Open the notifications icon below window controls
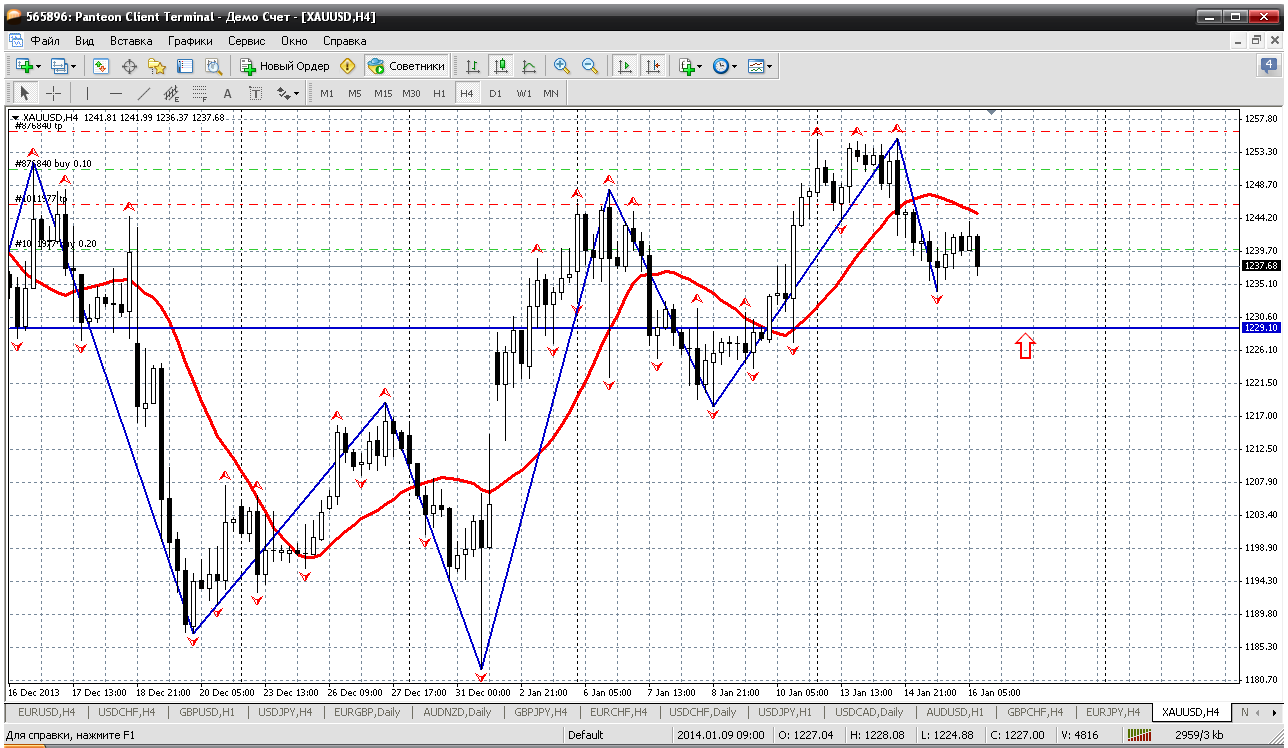 click(x=1268, y=65)
